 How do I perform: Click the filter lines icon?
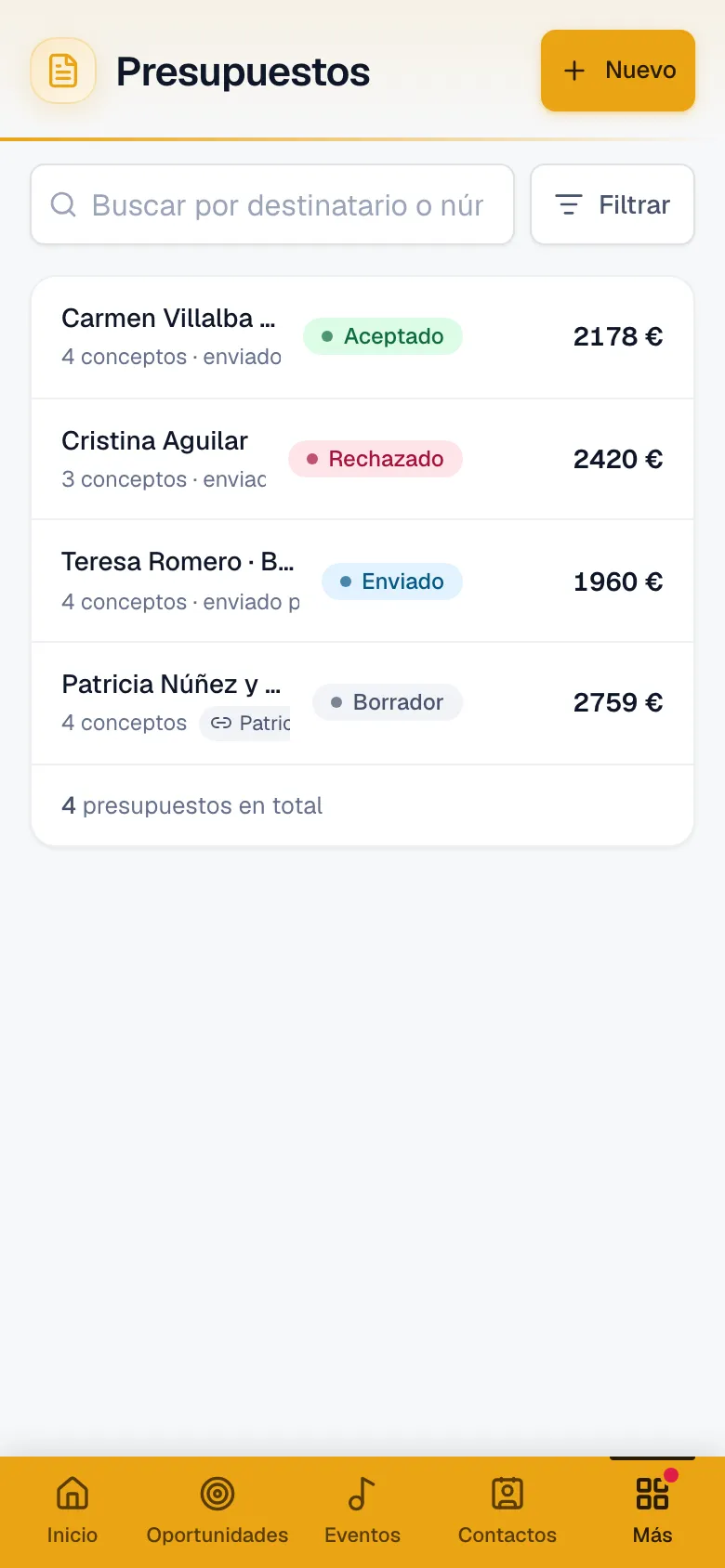click(x=568, y=204)
